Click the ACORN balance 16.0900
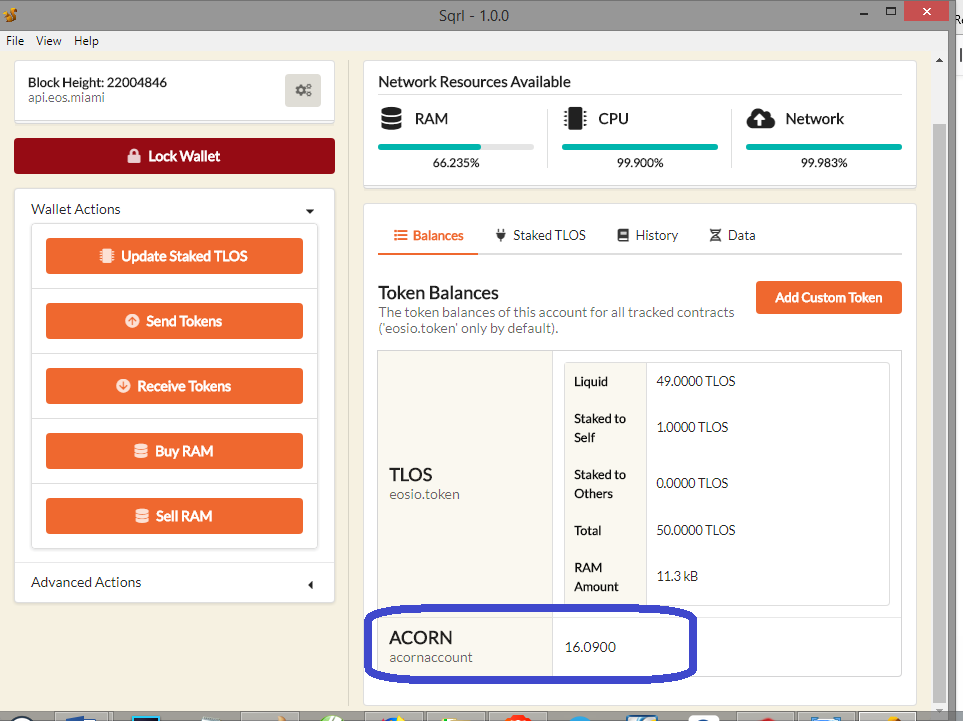The width and height of the screenshot is (963, 721). pyautogui.click(x=590, y=647)
